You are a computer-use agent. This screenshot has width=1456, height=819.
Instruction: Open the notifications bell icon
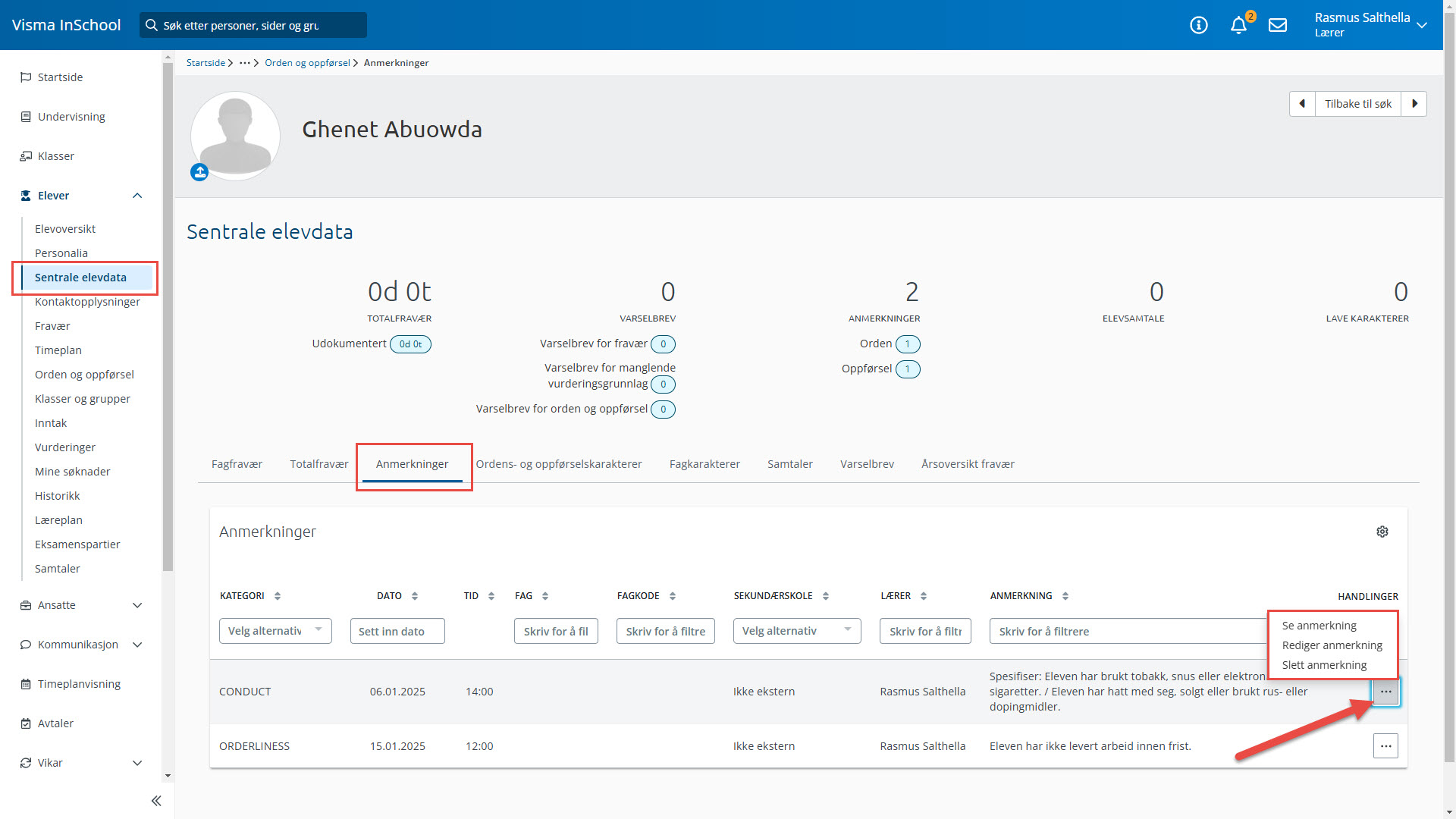[1238, 25]
